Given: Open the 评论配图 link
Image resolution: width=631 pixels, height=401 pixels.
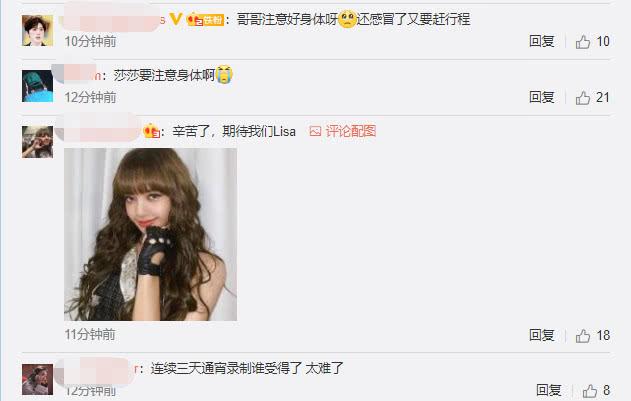Looking at the screenshot, I should (350, 131).
